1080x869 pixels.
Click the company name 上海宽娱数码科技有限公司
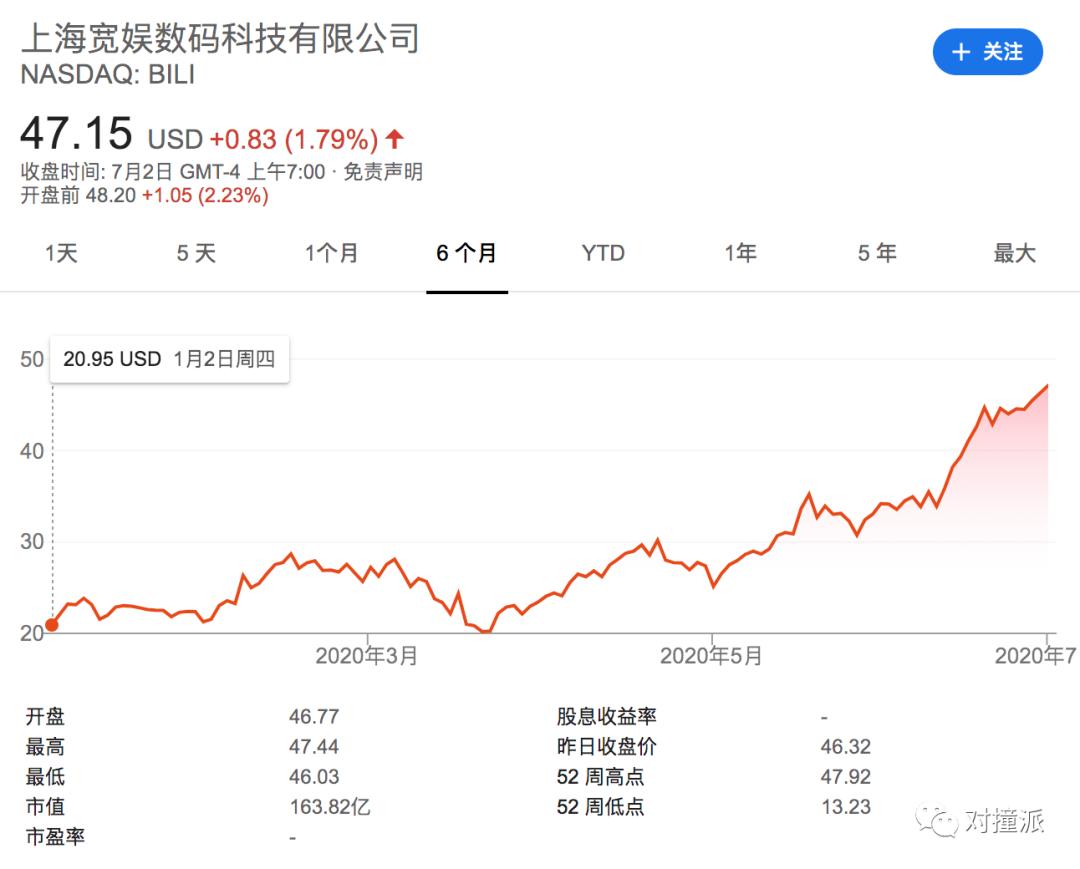tap(220, 38)
